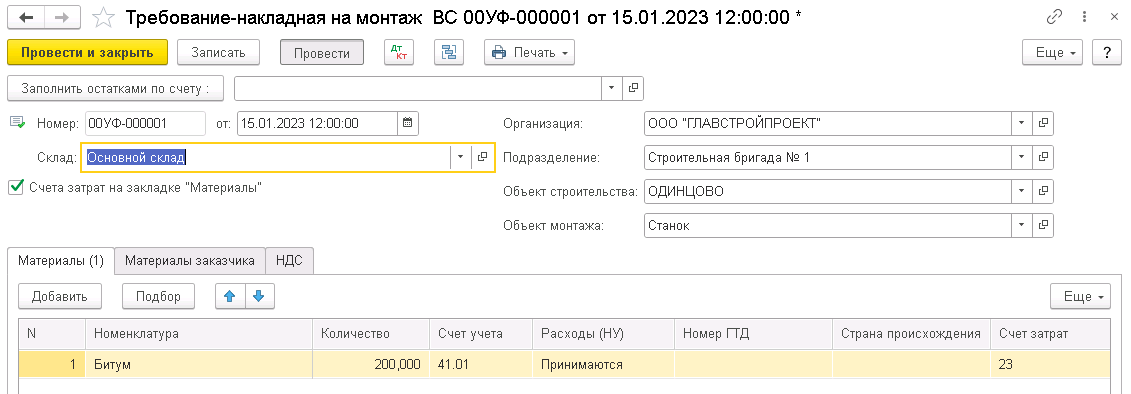The height and width of the screenshot is (394, 1131).
Task: Switch to Материалы (1) tab
Action: pos(61,261)
